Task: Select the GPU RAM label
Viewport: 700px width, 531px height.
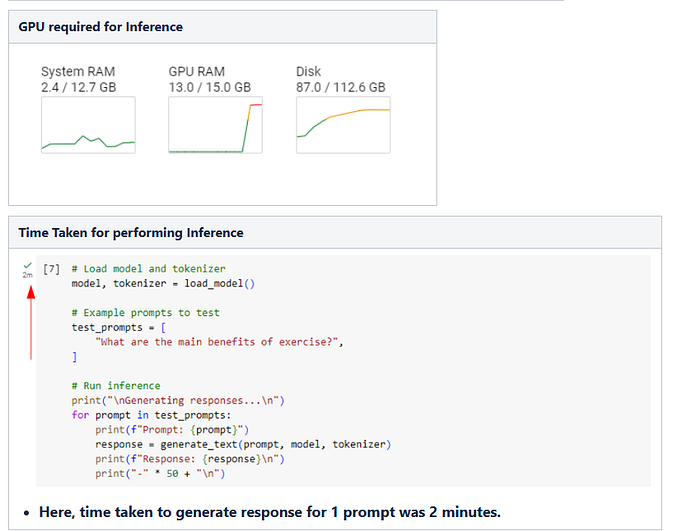Action: click(197, 72)
